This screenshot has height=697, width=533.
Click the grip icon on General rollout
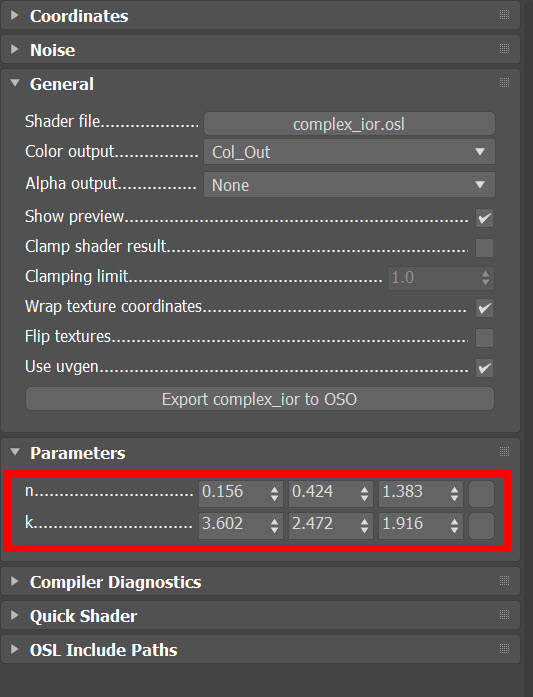point(504,83)
